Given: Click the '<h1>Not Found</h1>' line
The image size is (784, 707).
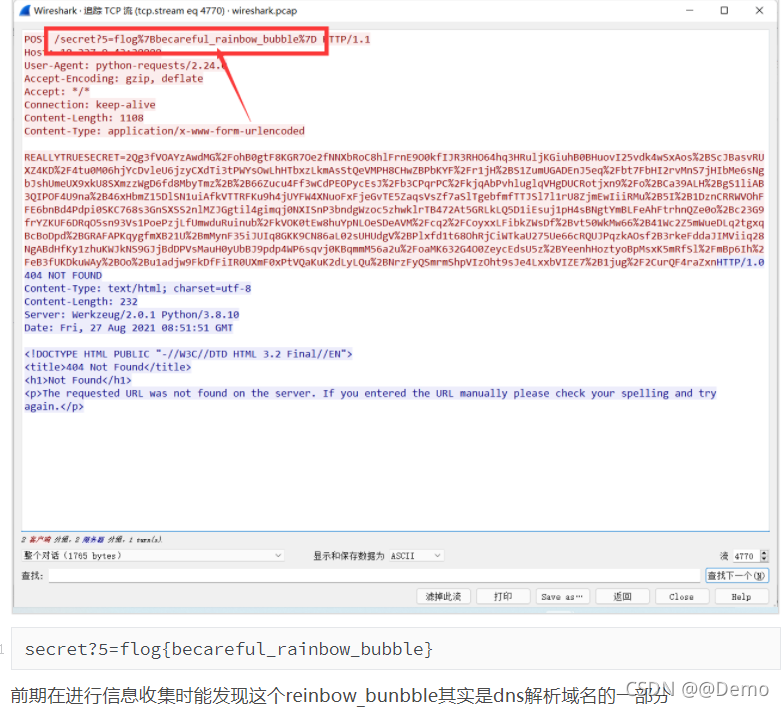Looking at the screenshot, I should pyautogui.click(x=78, y=380).
